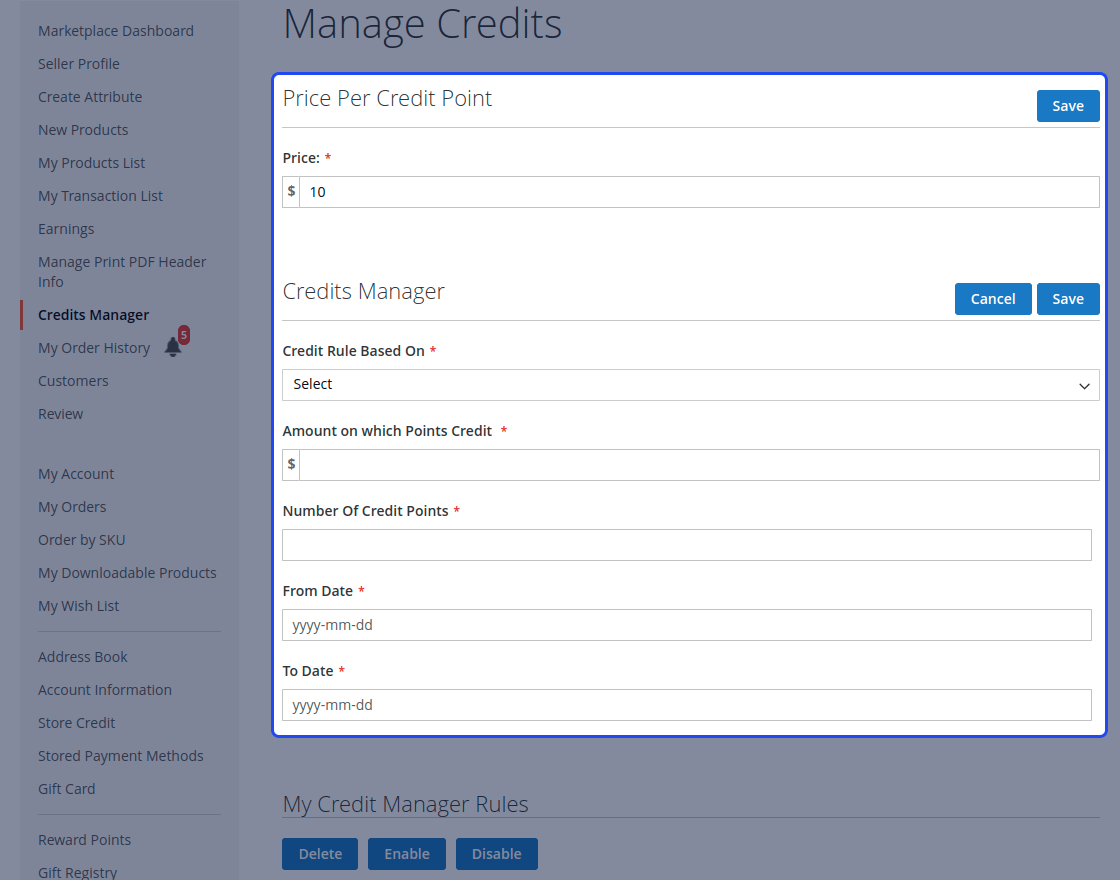
Task: Go to Customers page
Action: pos(73,381)
